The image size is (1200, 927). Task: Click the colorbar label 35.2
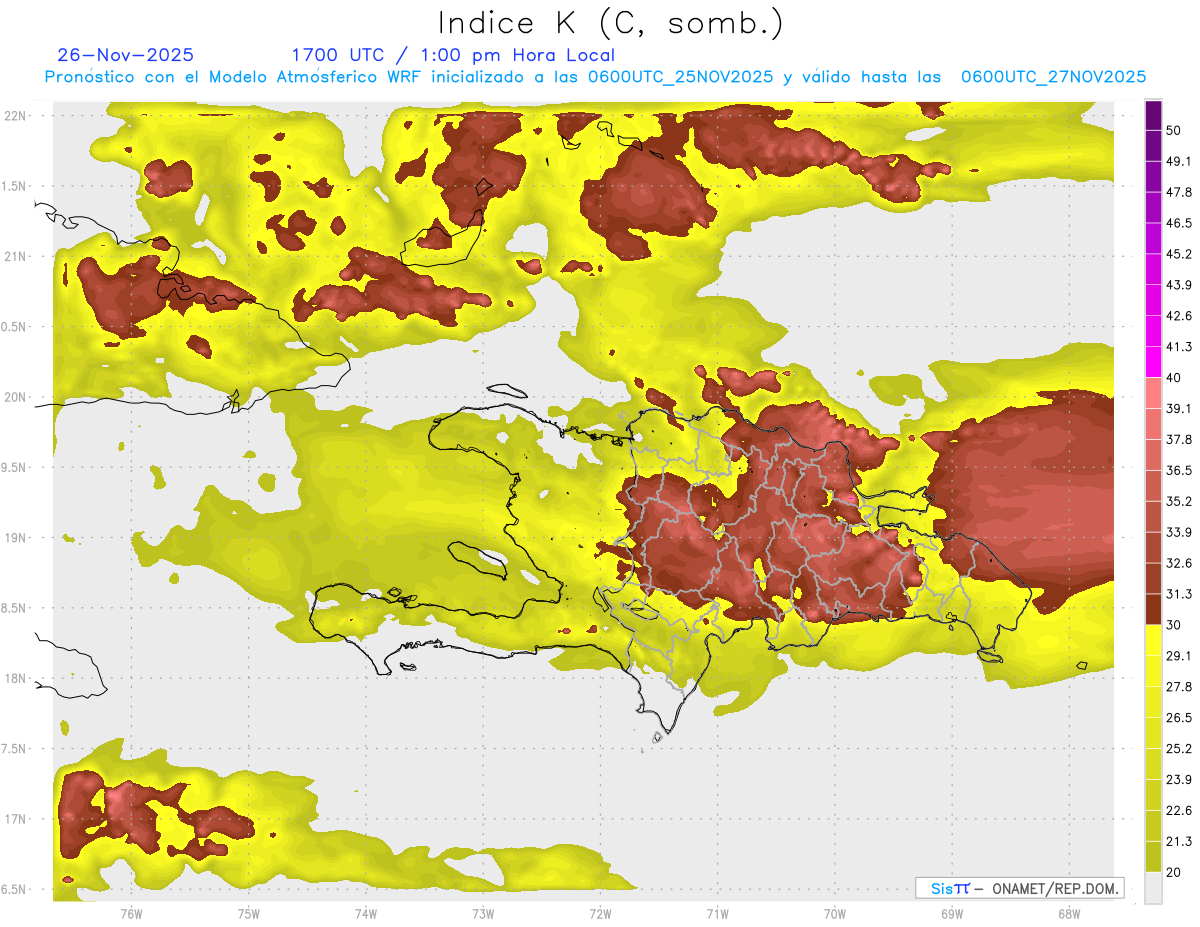[1179, 501]
